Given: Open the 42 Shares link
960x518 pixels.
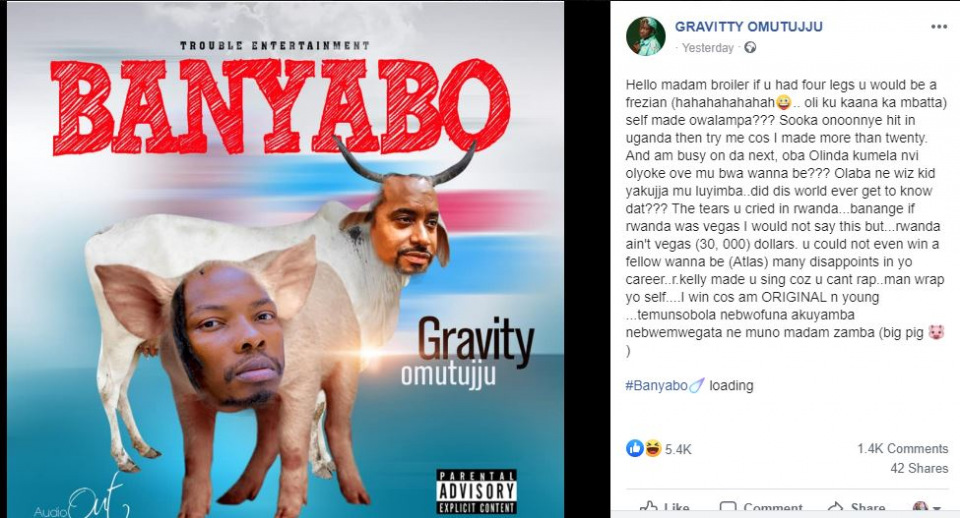Looking at the screenshot, I should (x=919, y=468).
